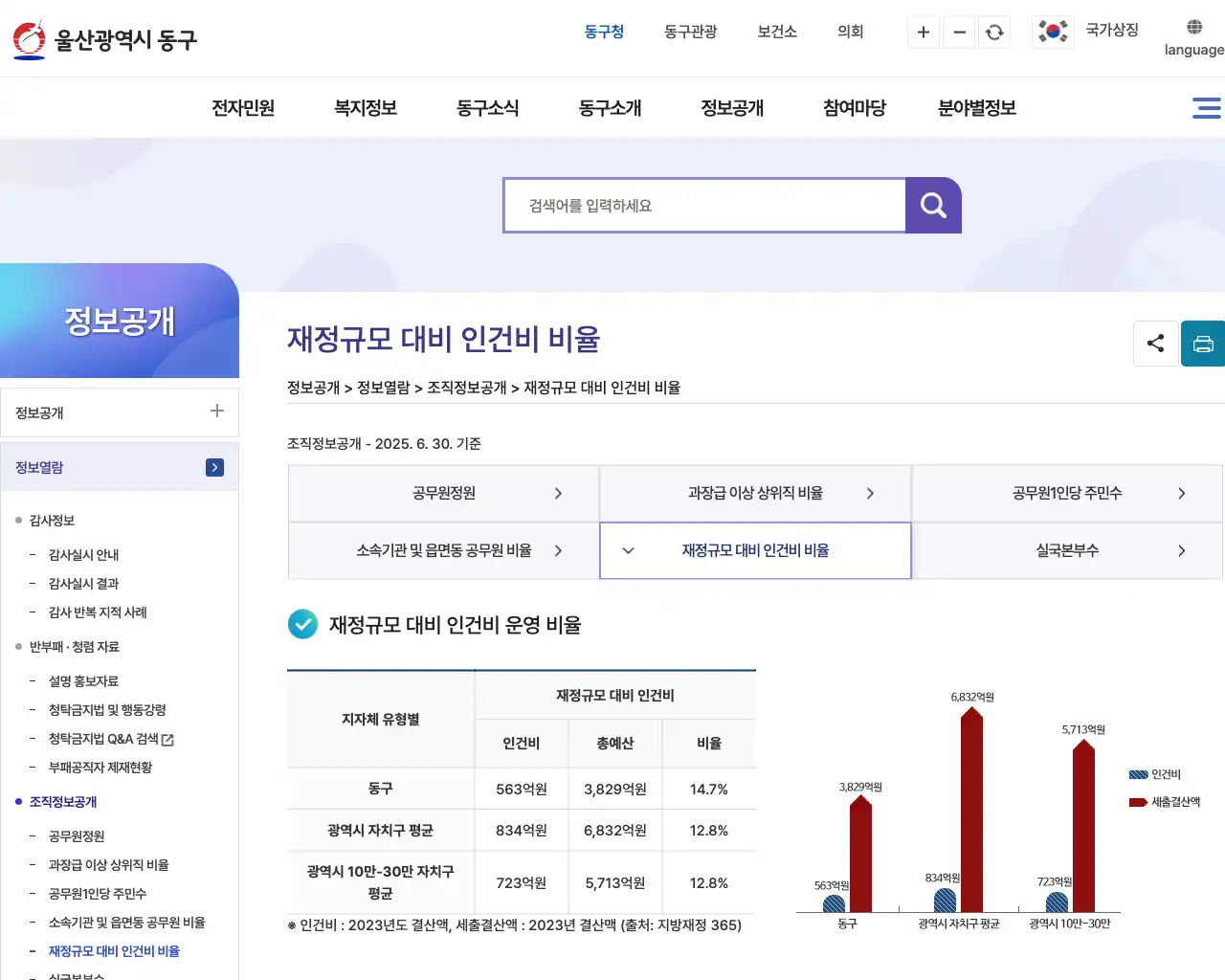The height and width of the screenshot is (980, 1225).
Task: Open 소속기관 및 읍면동 공무원 비율 tab
Action: click(443, 550)
